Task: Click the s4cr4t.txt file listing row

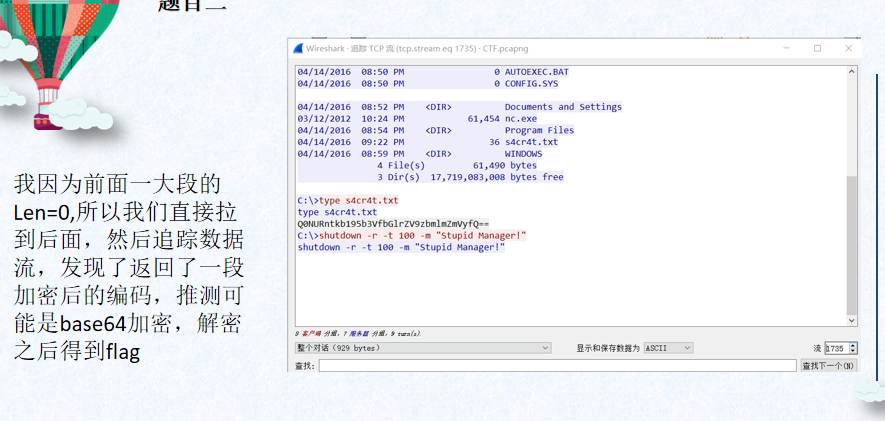Action: point(428,142)
